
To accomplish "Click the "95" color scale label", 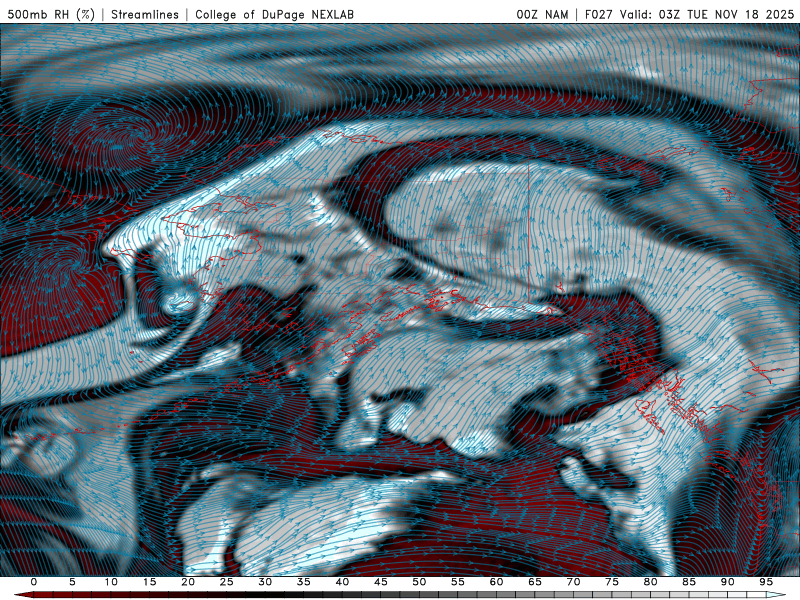I will pyautogui.click(x=766, y=582).
